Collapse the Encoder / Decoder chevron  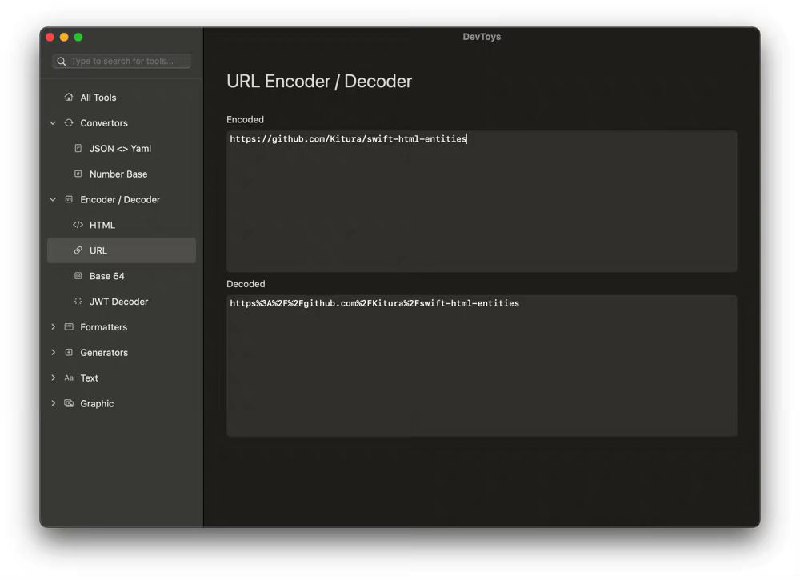coord(53,199)
